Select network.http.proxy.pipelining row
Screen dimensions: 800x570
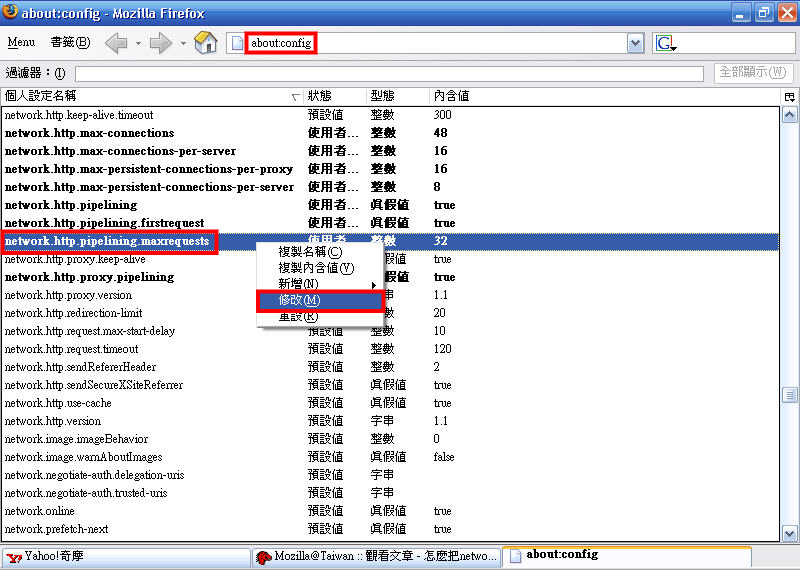(x=390, y=277)
